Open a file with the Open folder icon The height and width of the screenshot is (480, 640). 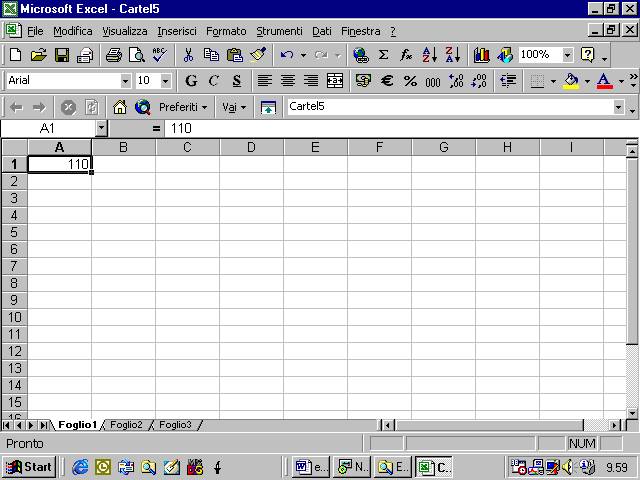click(39, 55)
